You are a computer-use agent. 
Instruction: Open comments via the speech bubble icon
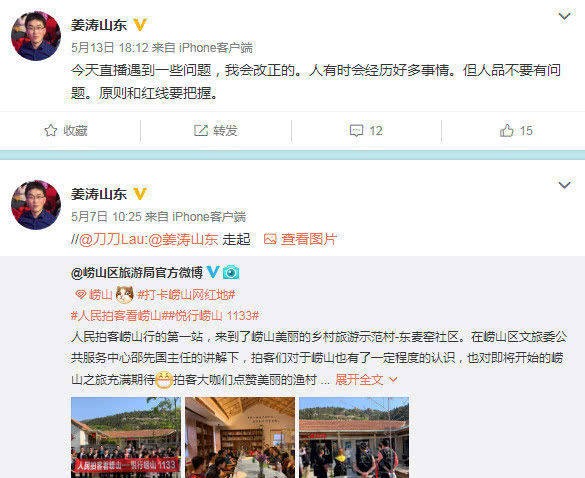pos(356,131)
